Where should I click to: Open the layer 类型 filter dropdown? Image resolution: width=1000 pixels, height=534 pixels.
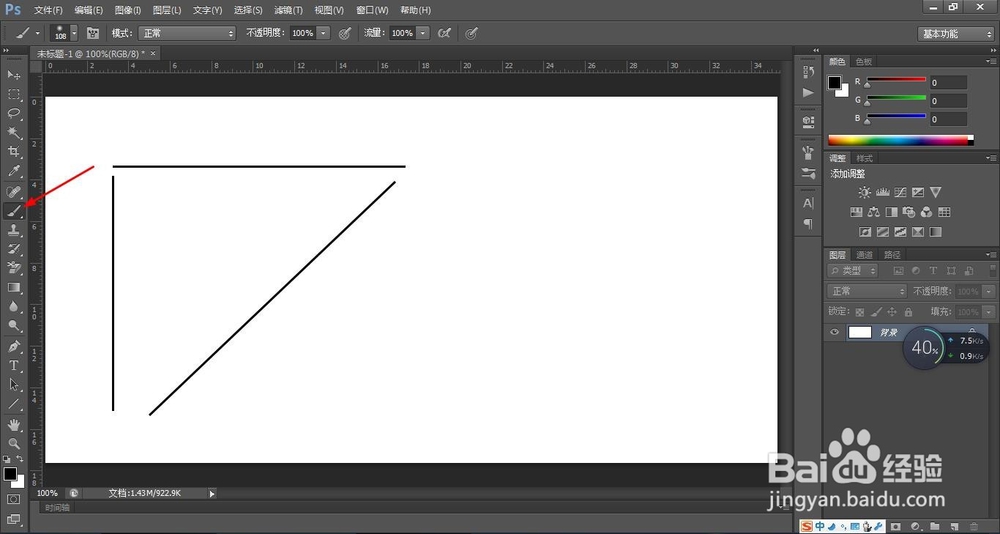(x=853, y=271)
